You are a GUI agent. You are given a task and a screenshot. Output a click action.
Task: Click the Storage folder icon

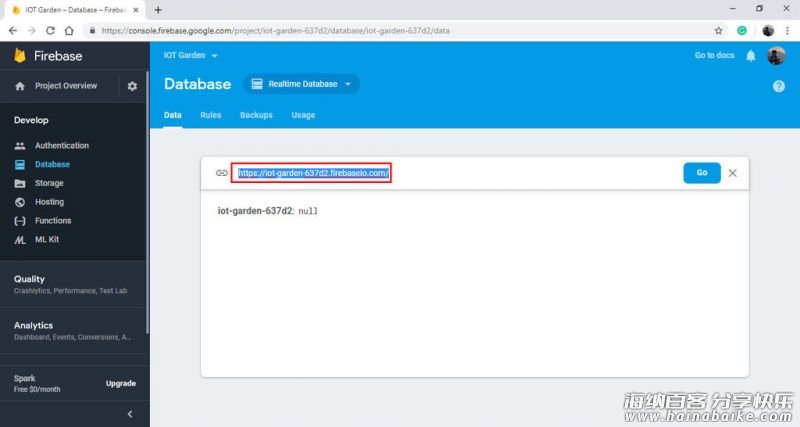pos(20,183)
